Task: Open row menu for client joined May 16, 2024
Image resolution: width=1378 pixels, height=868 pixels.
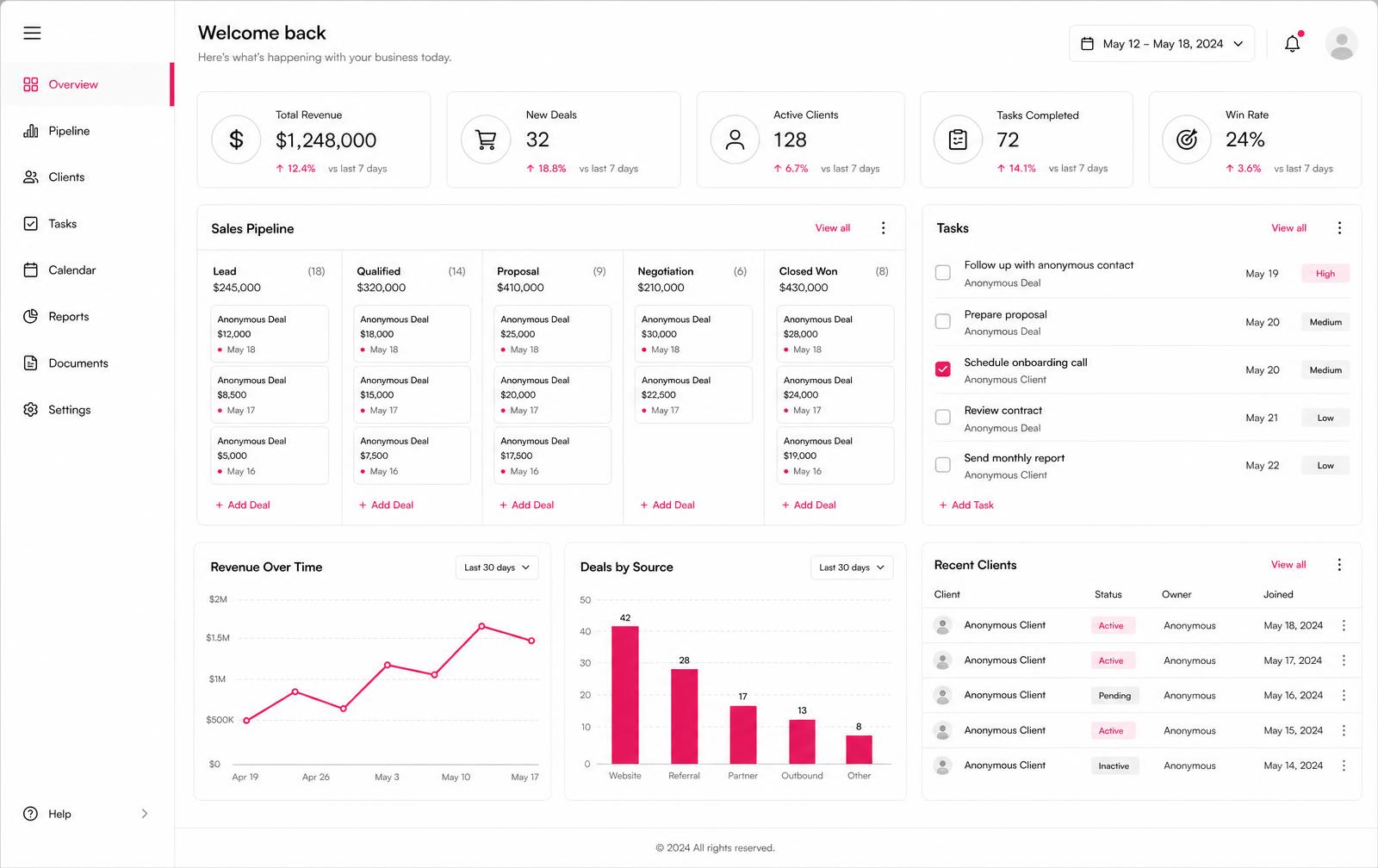Action: (x=1344, y=696)
